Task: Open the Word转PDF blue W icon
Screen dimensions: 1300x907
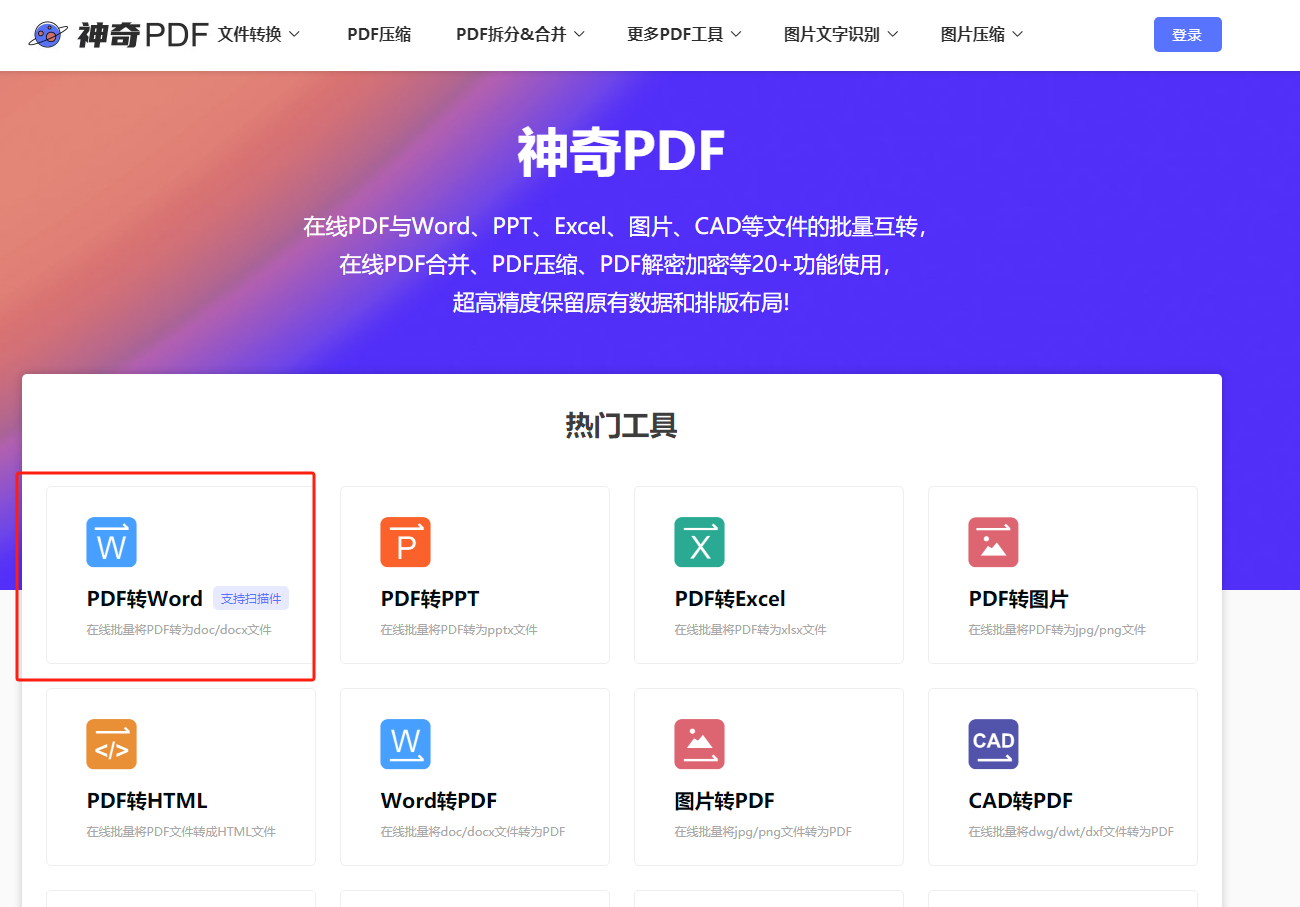Action: tap(405, 744)
